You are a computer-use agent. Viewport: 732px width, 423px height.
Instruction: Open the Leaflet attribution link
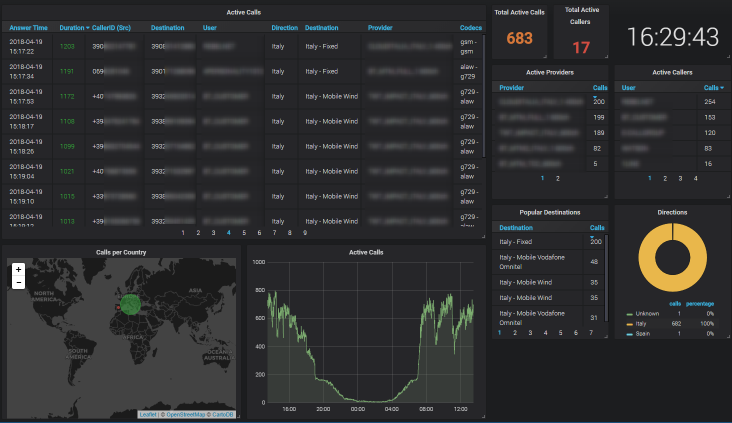[148, 415]
